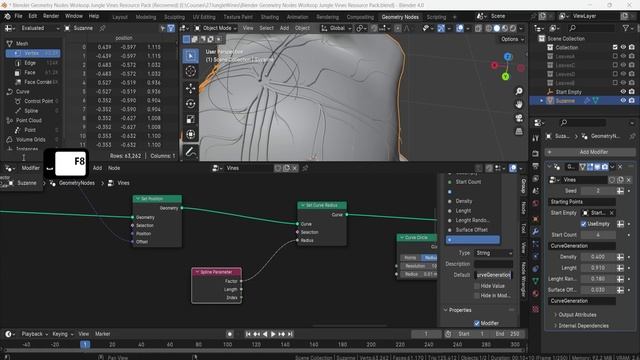Select the Move tool in viewport toolbar
Screen dimensions: 640x360
[190, 88]
